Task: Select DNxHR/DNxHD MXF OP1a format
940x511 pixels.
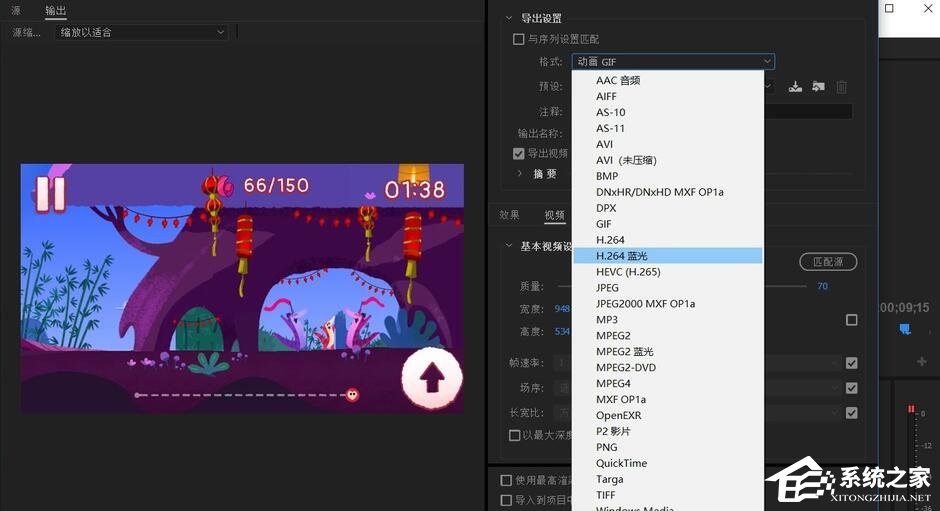Action: 668,192
